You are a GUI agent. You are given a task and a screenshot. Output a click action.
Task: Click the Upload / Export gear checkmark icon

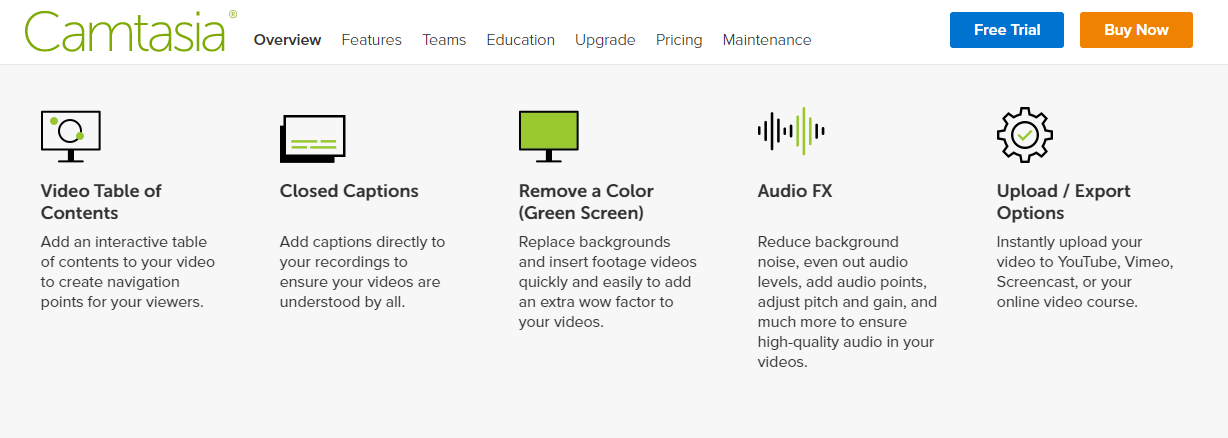pyautogui.click(x=1025, y=134)
